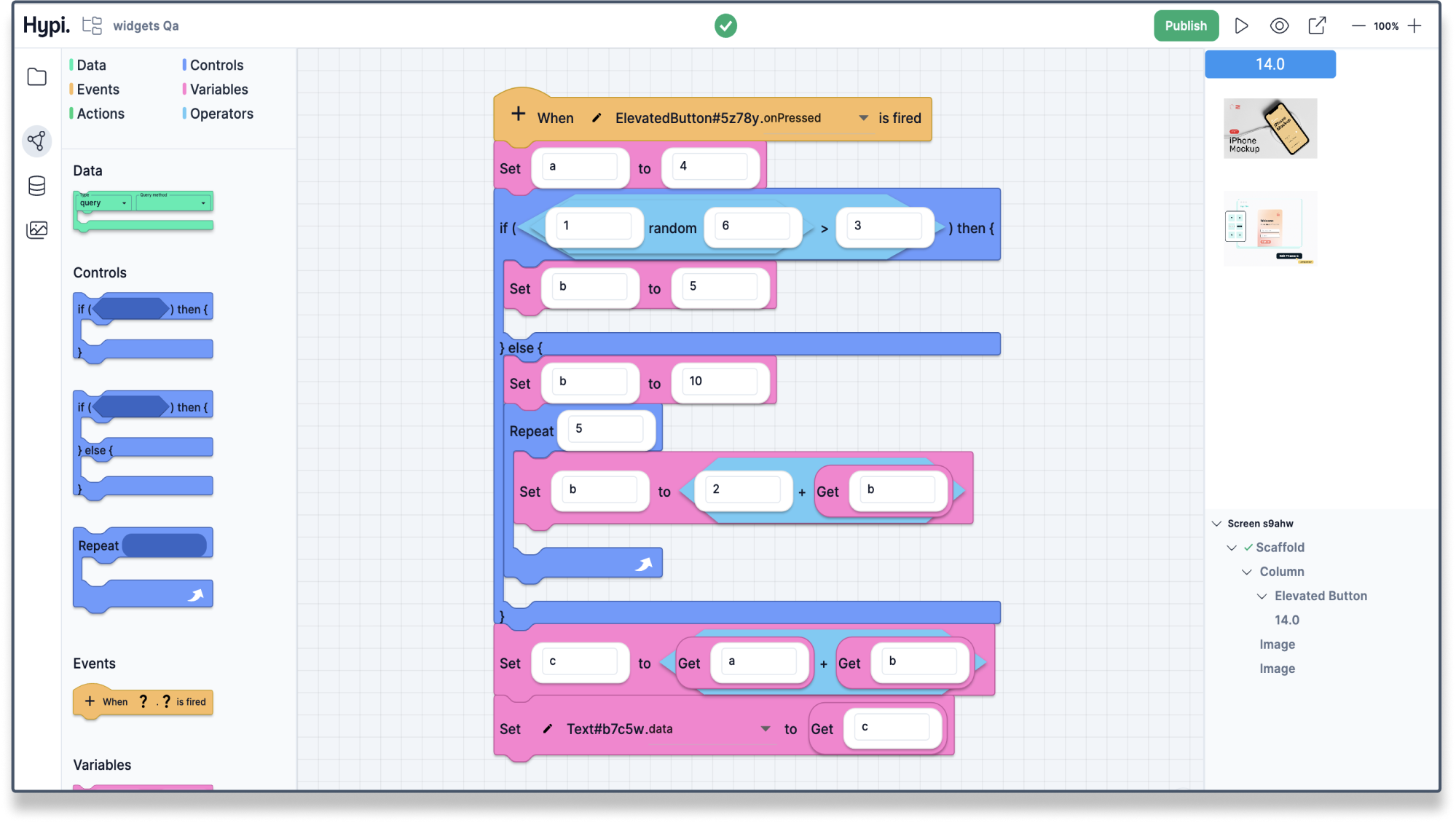
Task: Click the iPhone Mockup thumbnail
Action: point(1270,127)
